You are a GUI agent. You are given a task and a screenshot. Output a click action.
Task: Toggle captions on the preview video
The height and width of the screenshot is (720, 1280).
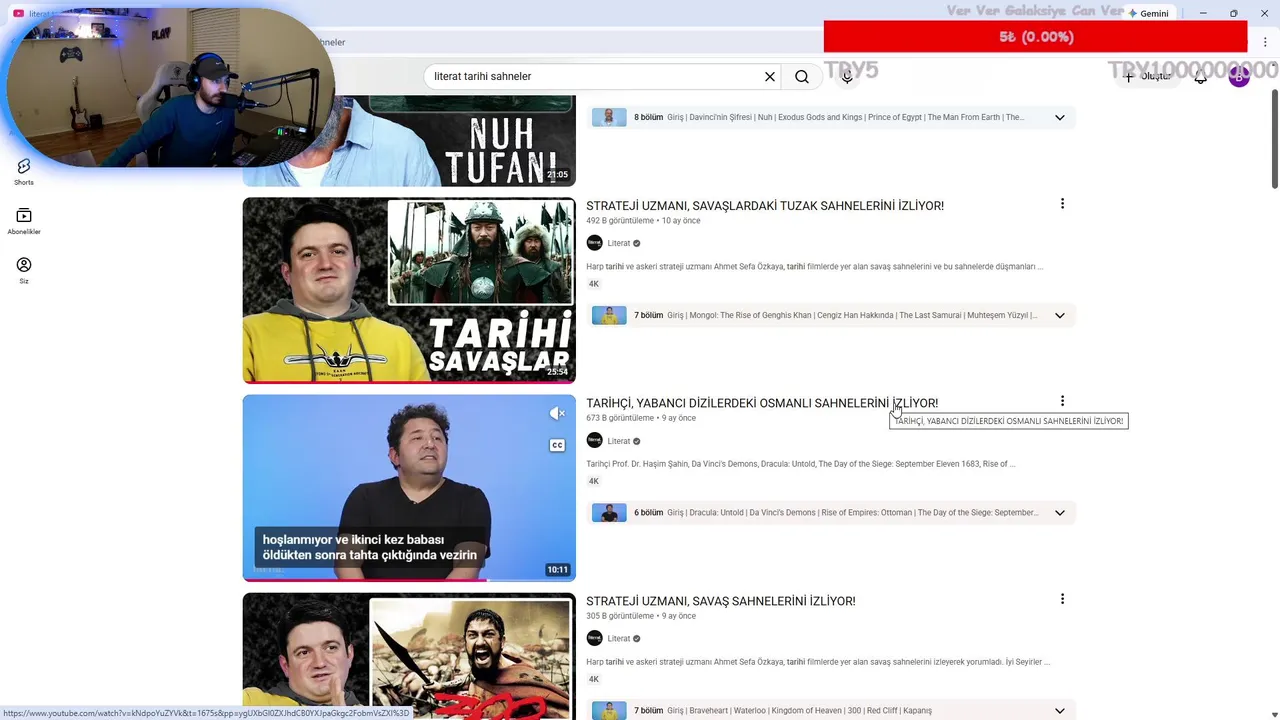coord(557,445)
